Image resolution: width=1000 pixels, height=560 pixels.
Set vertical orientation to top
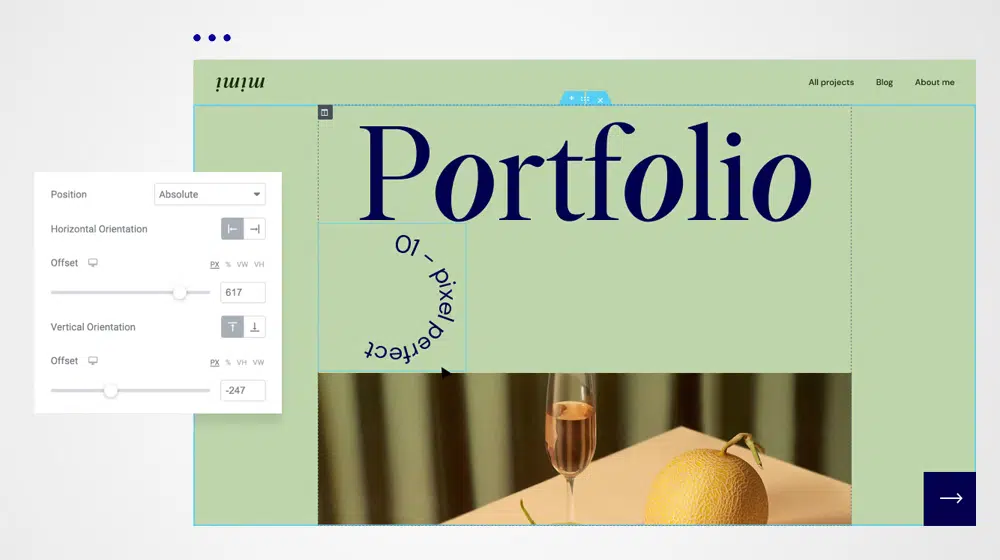[x=232, y=327]
